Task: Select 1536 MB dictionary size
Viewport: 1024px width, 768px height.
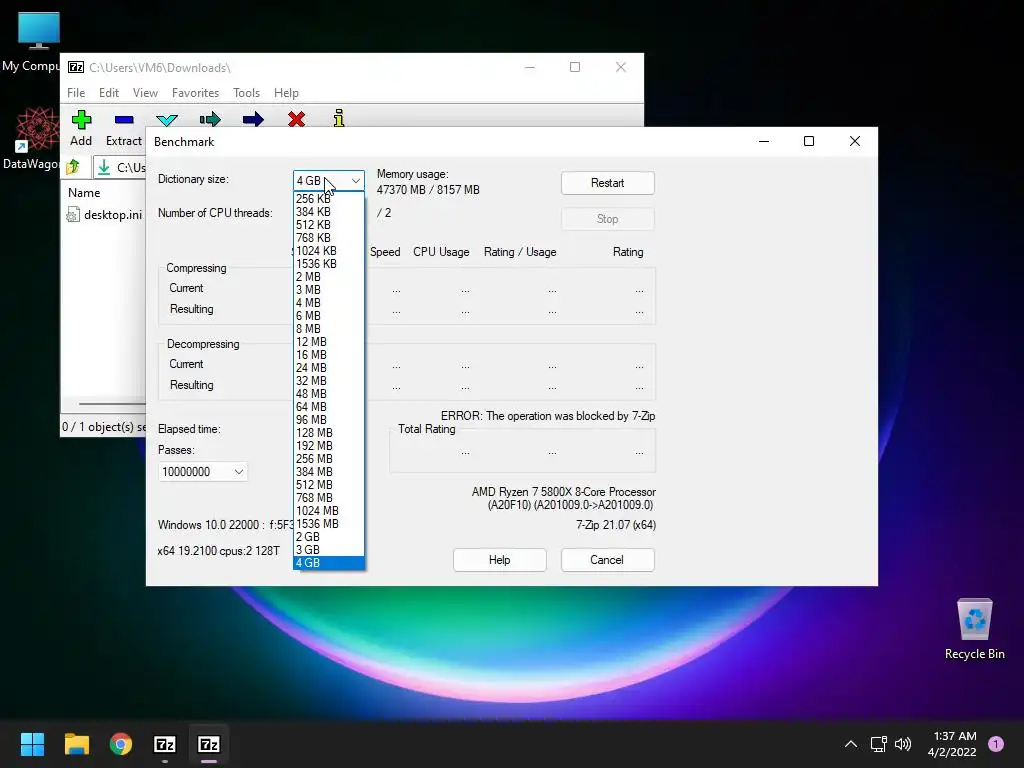Action: pyautogui.click(x=328, y=524)
